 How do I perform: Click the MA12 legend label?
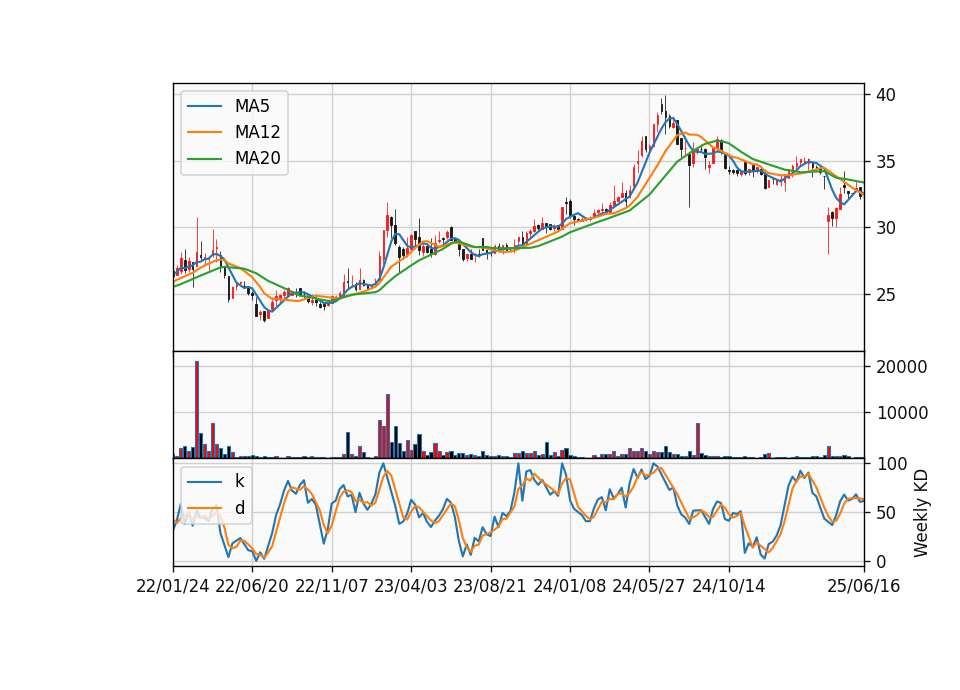click(257, 132)
